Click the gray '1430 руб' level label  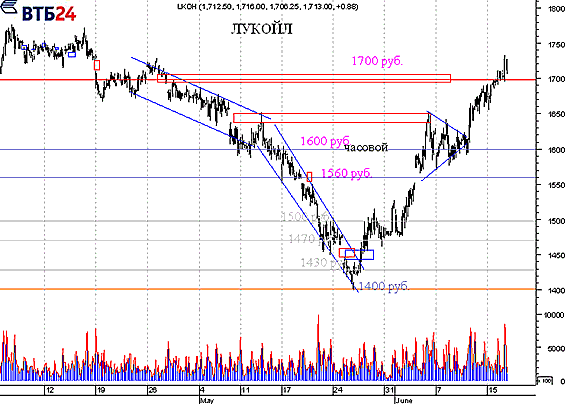click(x=321, y=262)
